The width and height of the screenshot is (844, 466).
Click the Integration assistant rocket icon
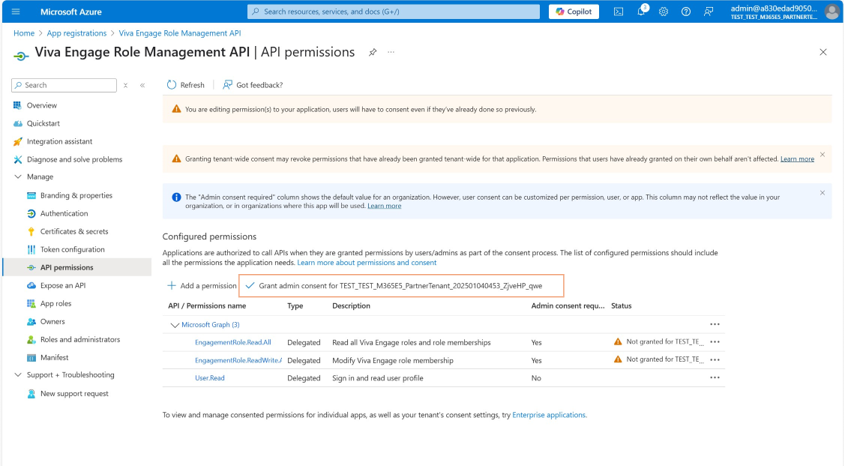pos(17,141)
